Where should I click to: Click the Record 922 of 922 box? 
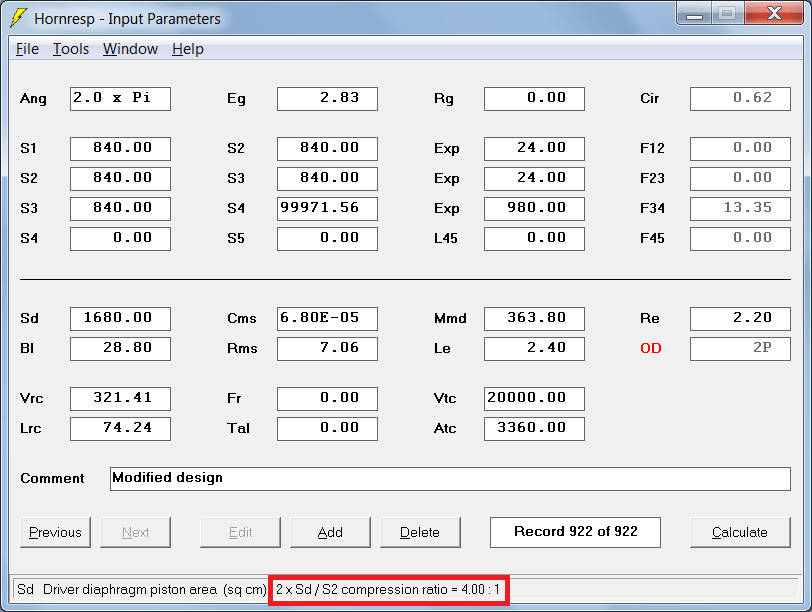[575, 532]
